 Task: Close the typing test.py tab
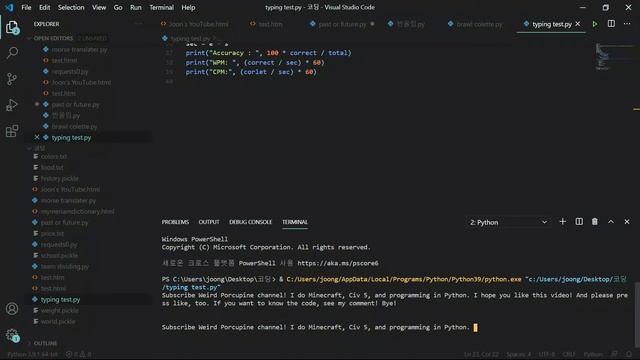(578, 24)
